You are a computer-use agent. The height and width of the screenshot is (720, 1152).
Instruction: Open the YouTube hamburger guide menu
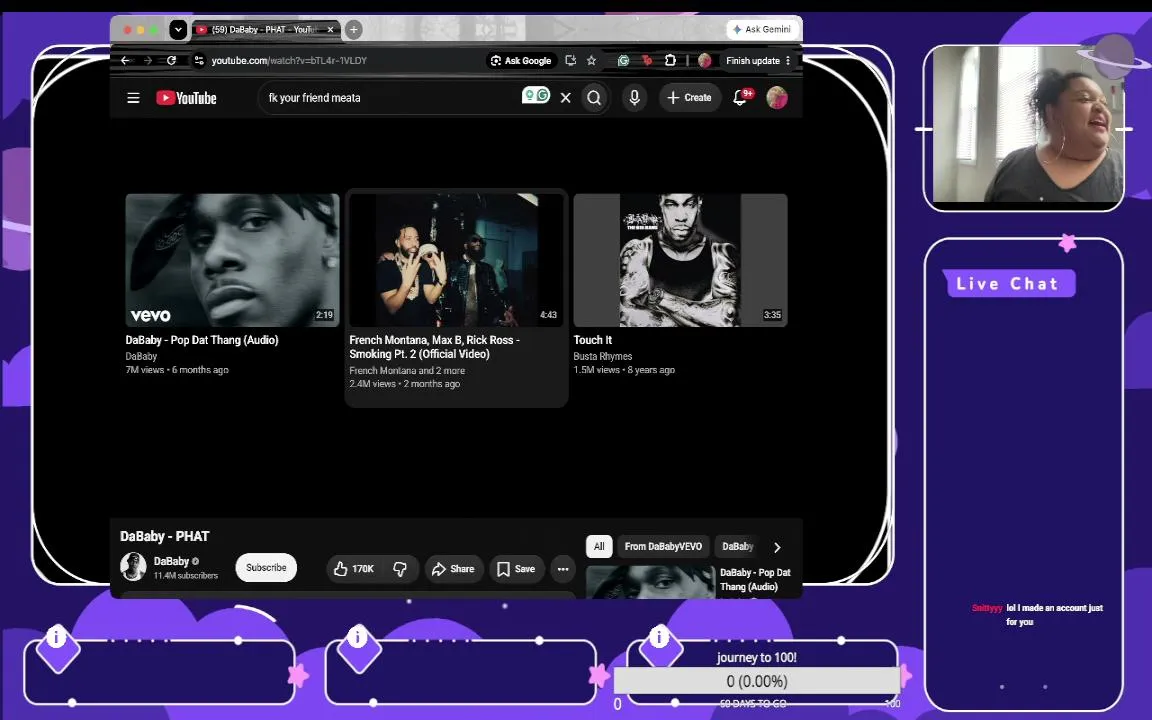point(133,98)
